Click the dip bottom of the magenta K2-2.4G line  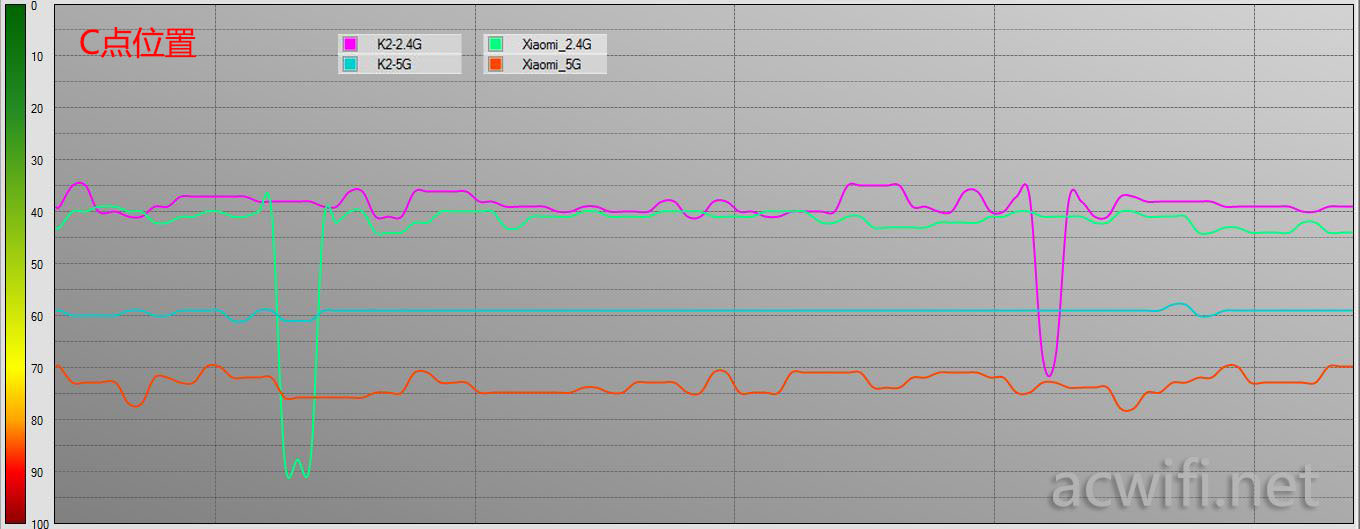coord(1048,374)
